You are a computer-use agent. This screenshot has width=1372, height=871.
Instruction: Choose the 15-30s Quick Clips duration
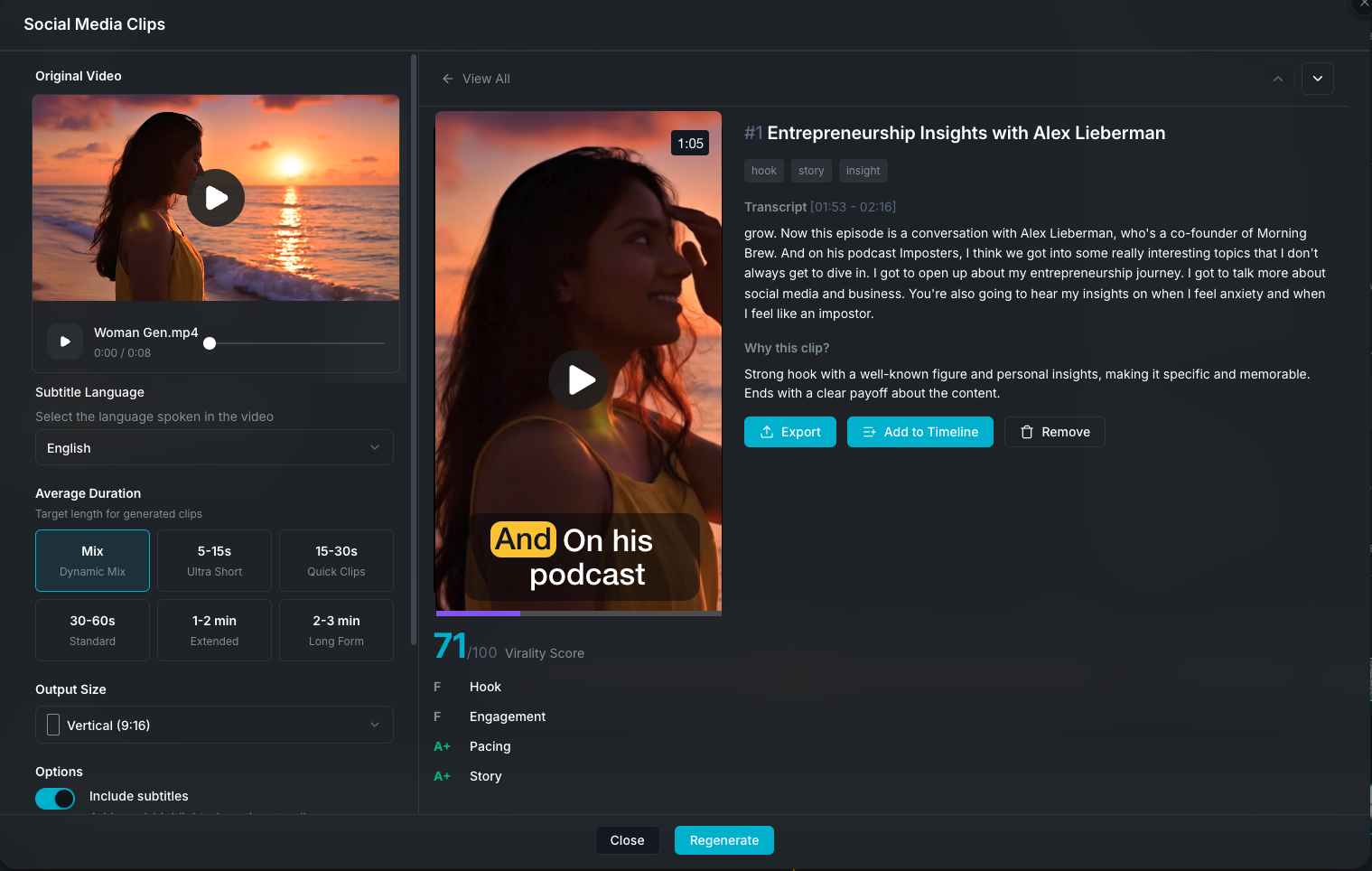336,560
